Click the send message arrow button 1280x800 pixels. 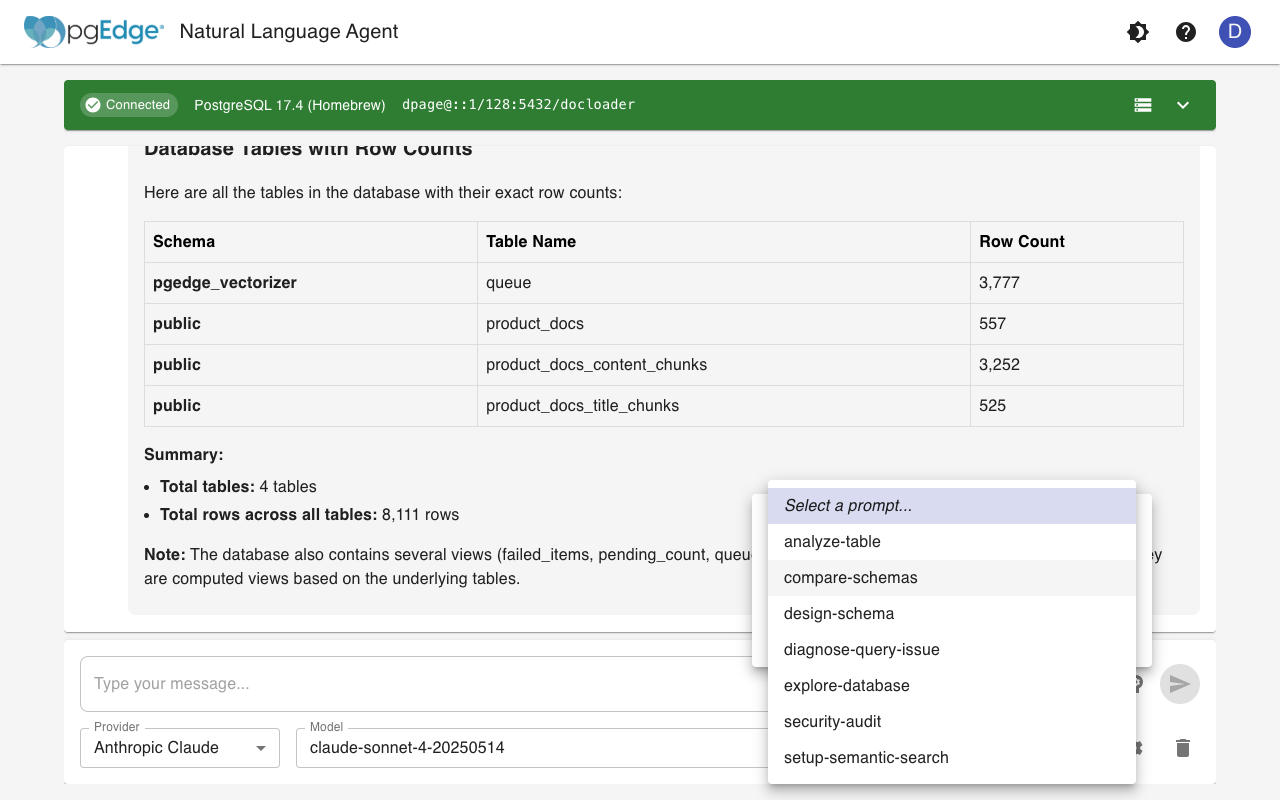(x=1180, y=684)
